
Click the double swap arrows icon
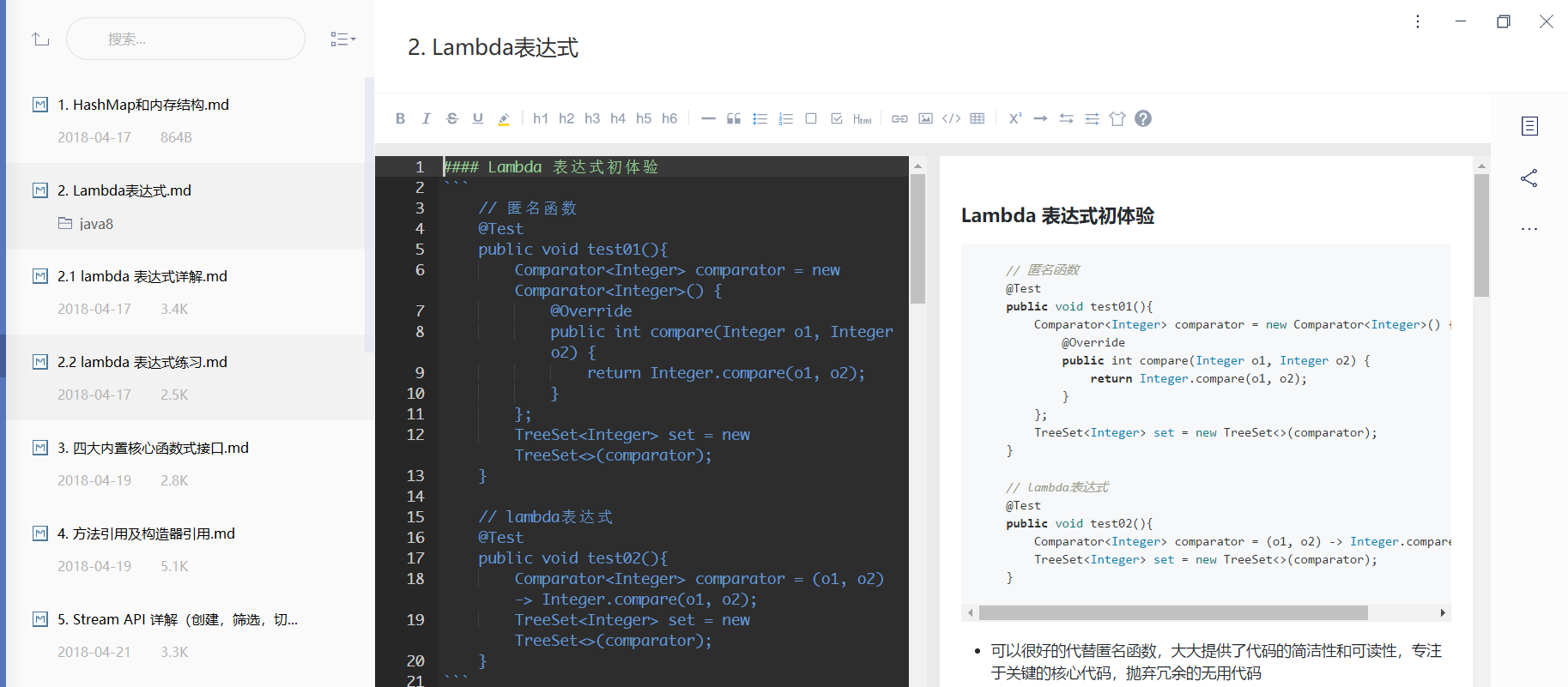[1066, 118]
